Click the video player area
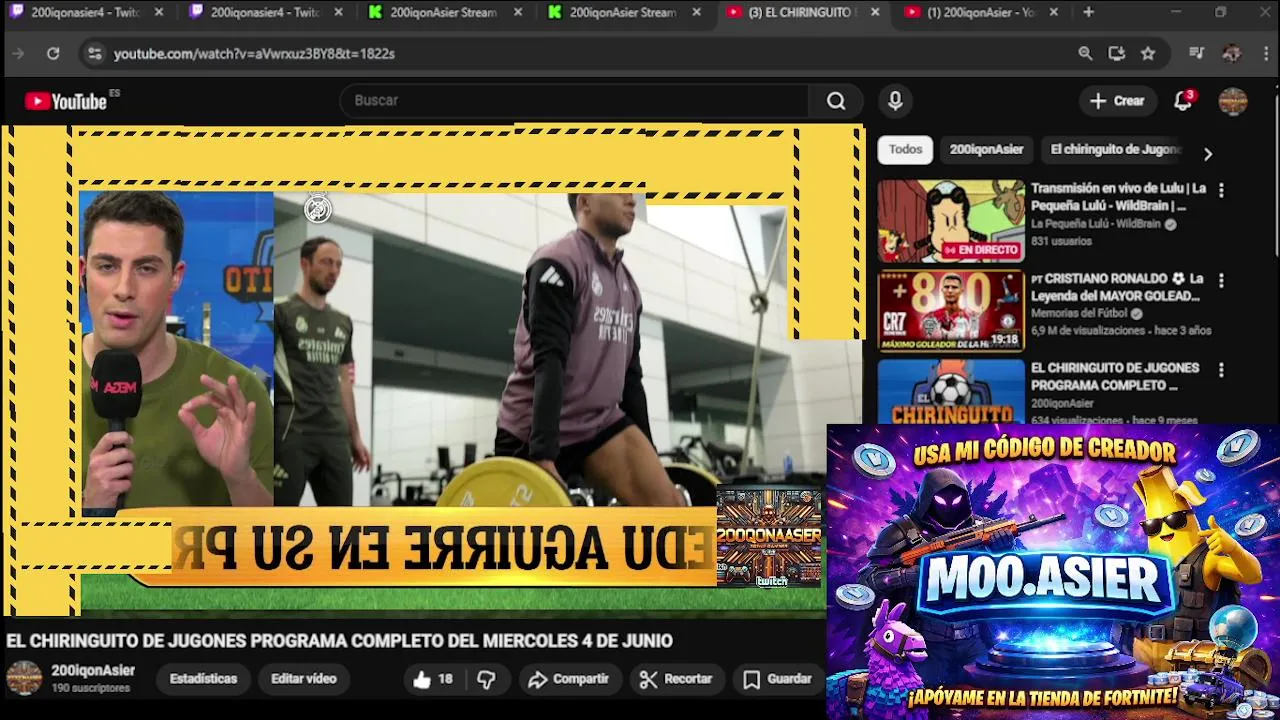 432,370
